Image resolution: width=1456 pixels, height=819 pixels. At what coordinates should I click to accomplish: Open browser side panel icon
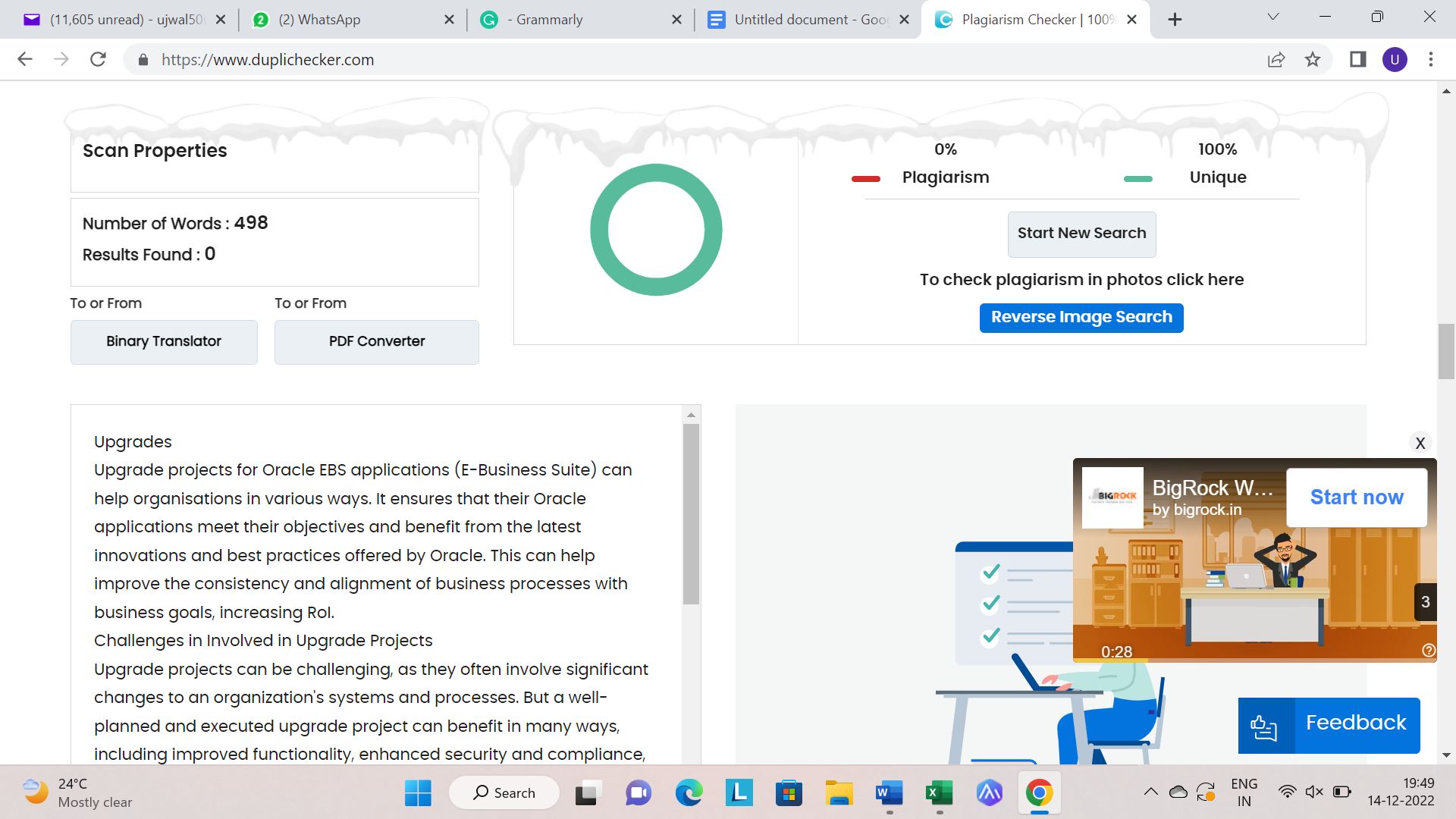(x=1357, y=59)
